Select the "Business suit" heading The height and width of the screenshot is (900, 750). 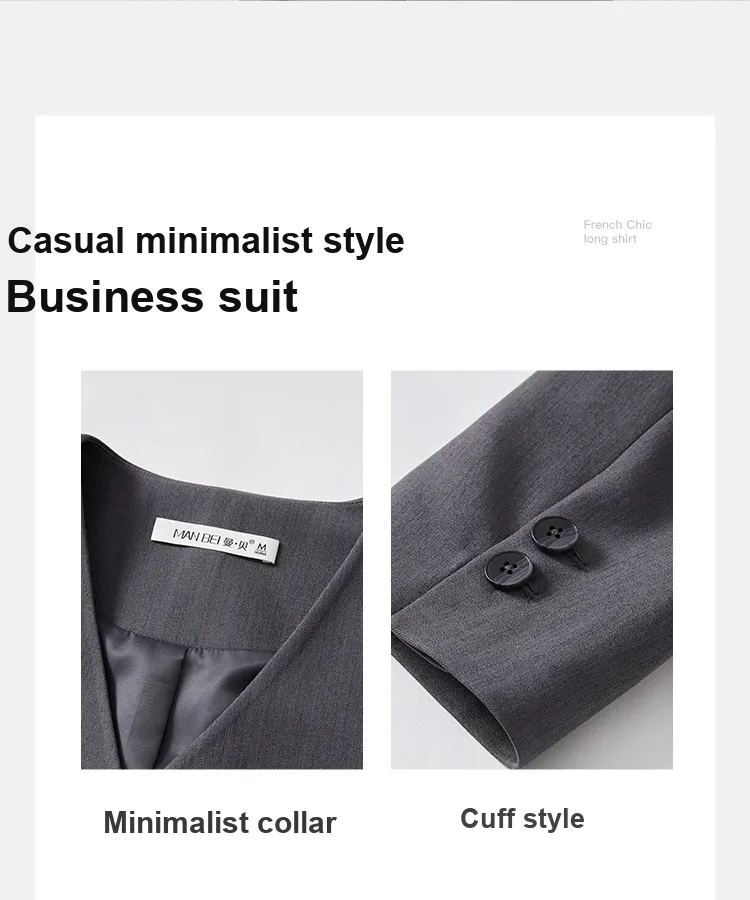(152, 297)
